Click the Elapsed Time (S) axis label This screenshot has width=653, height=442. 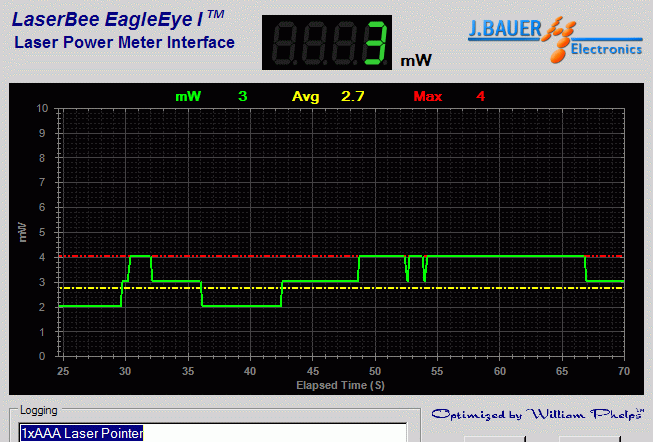340,384
